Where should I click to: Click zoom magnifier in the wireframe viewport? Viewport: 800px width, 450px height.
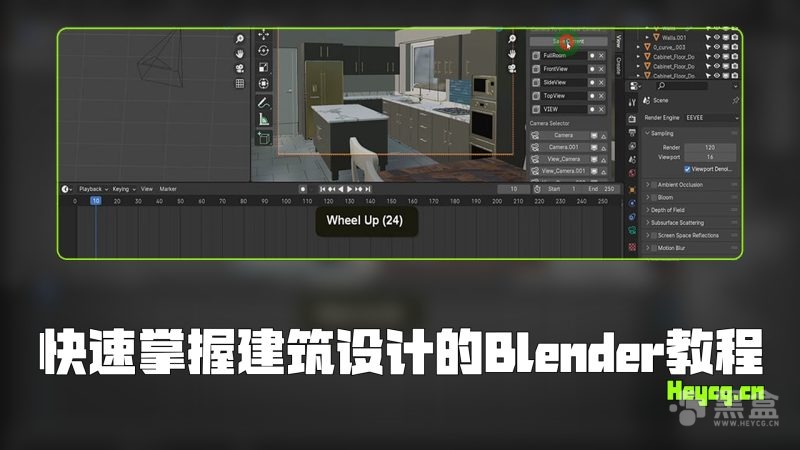coord(239,39)
